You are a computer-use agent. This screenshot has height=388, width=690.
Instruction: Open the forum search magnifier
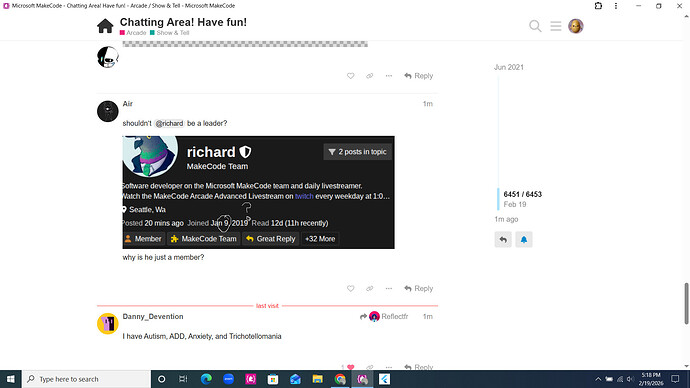[x=535, y=26]
